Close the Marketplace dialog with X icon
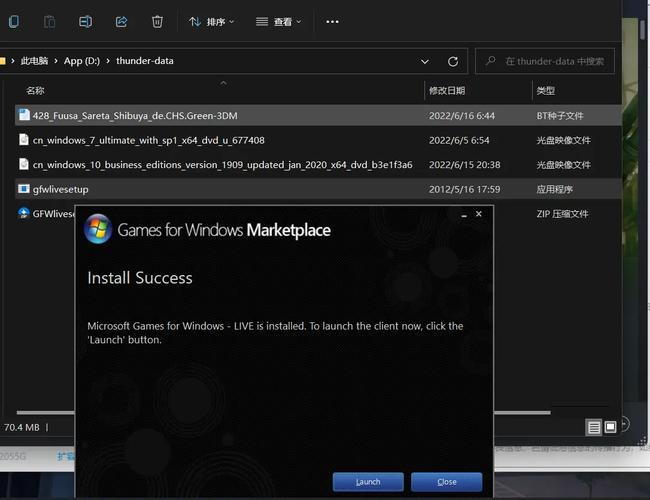This screenshot has height=500, width=650. click(479, 214)
